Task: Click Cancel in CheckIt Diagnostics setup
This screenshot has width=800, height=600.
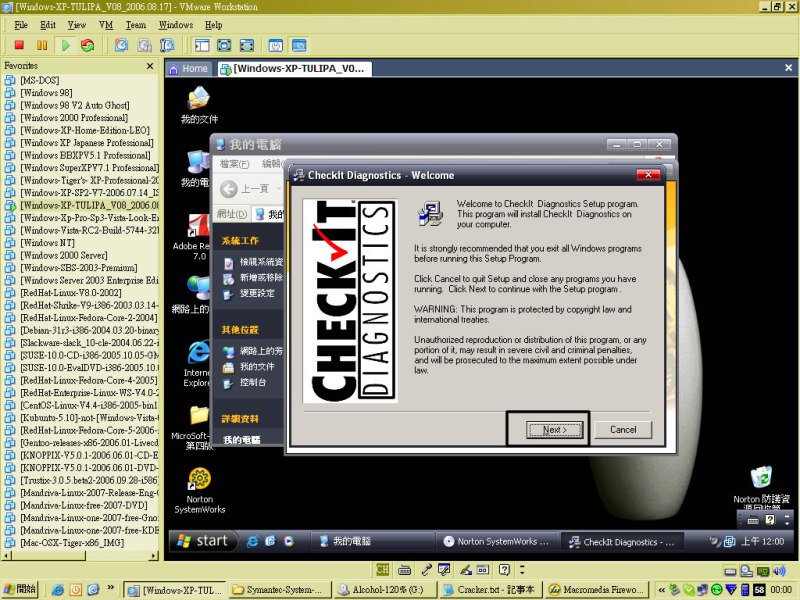Action: tap(623, 430)
